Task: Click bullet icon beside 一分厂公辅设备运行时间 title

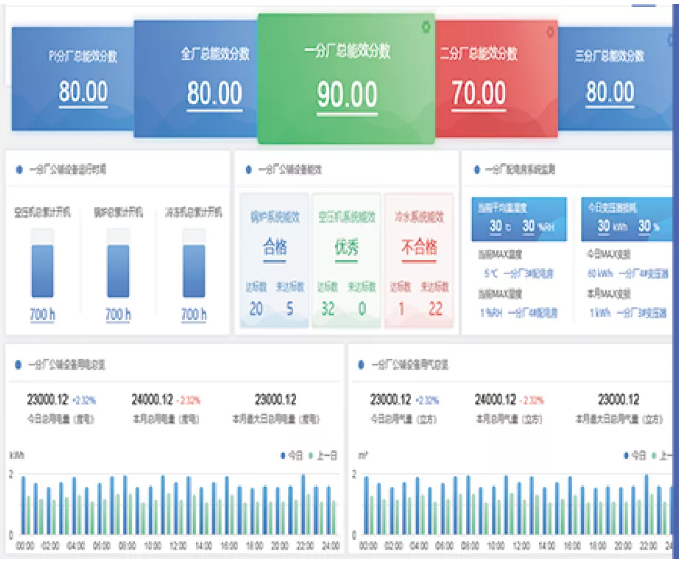Action: coord(20,170)
